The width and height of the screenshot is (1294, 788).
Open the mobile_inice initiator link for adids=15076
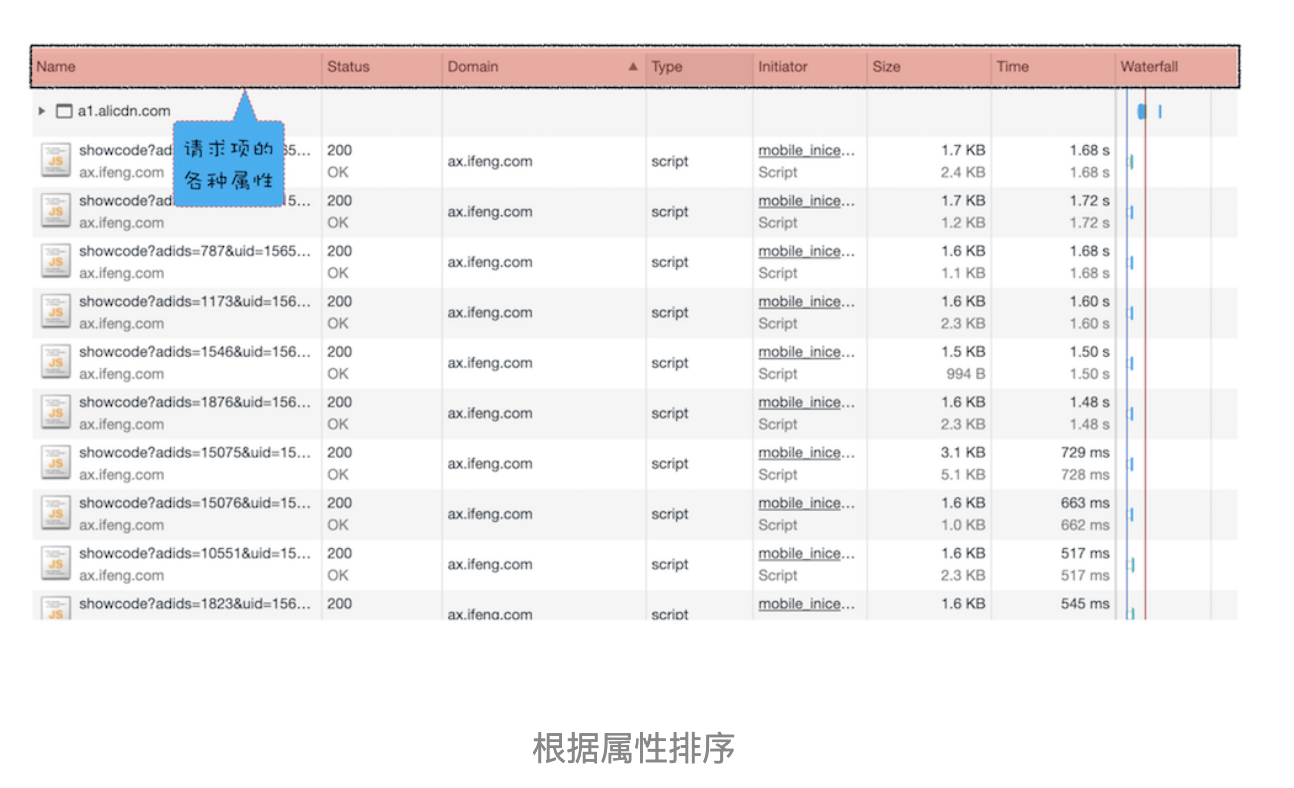pos(807,503)
